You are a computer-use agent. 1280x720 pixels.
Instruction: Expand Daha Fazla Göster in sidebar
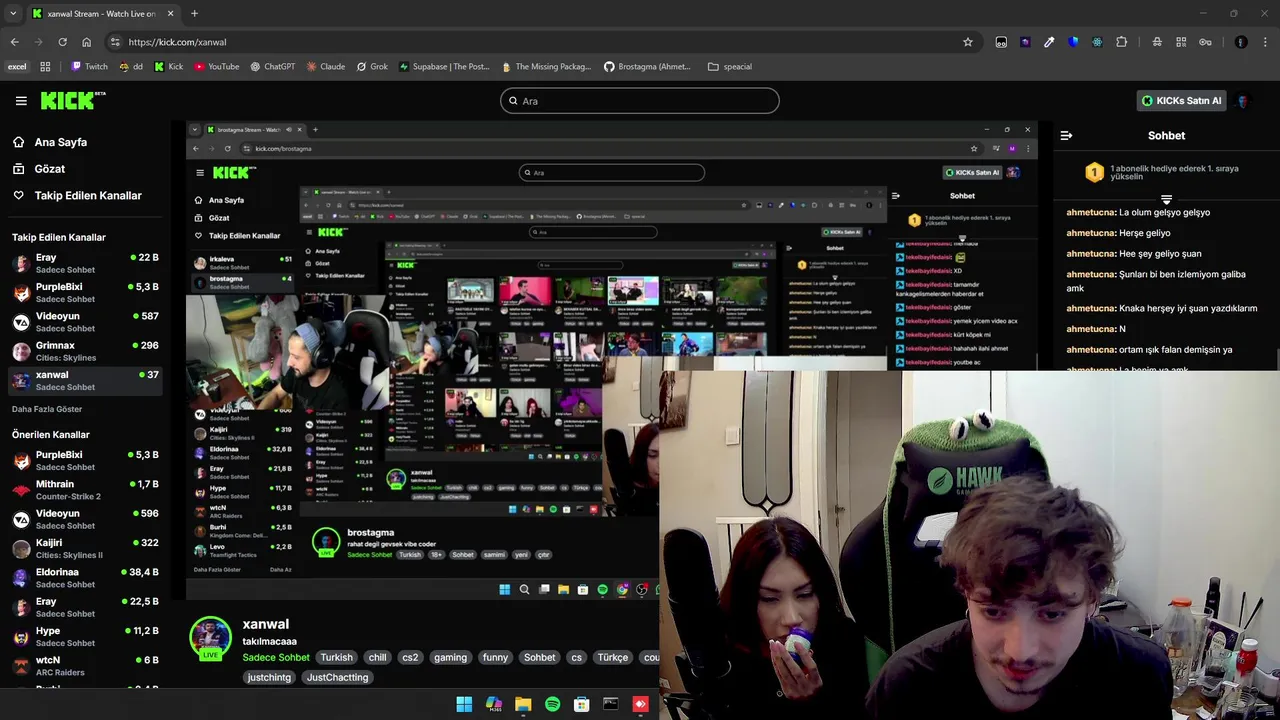tap(47, 409)
